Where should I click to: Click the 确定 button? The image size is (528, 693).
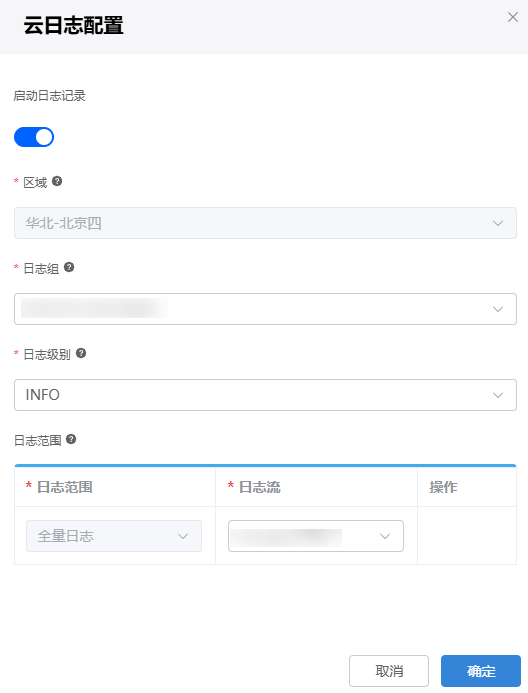pyautogui.click(x=481, y=671)
